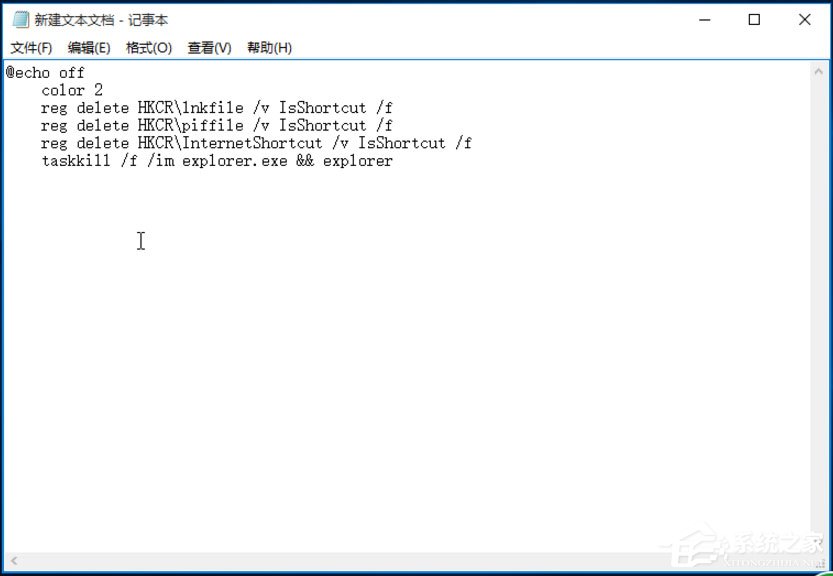Open the 帮助(H) menu
This screenshot has width=833, height=576.
pos(268,47)
